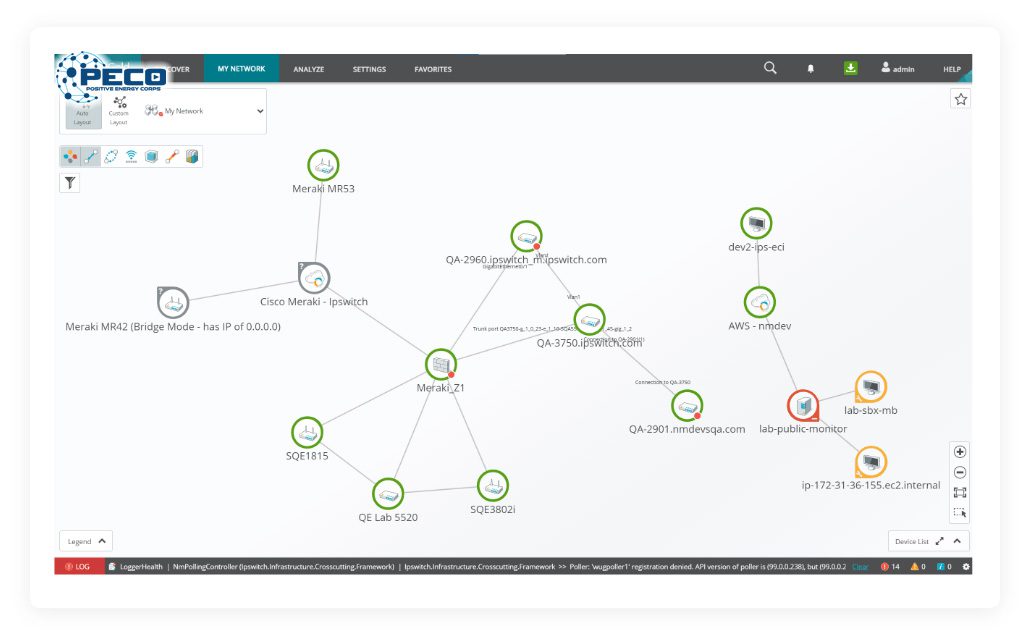Select the SQE1815 access point node

click(307, 433)
